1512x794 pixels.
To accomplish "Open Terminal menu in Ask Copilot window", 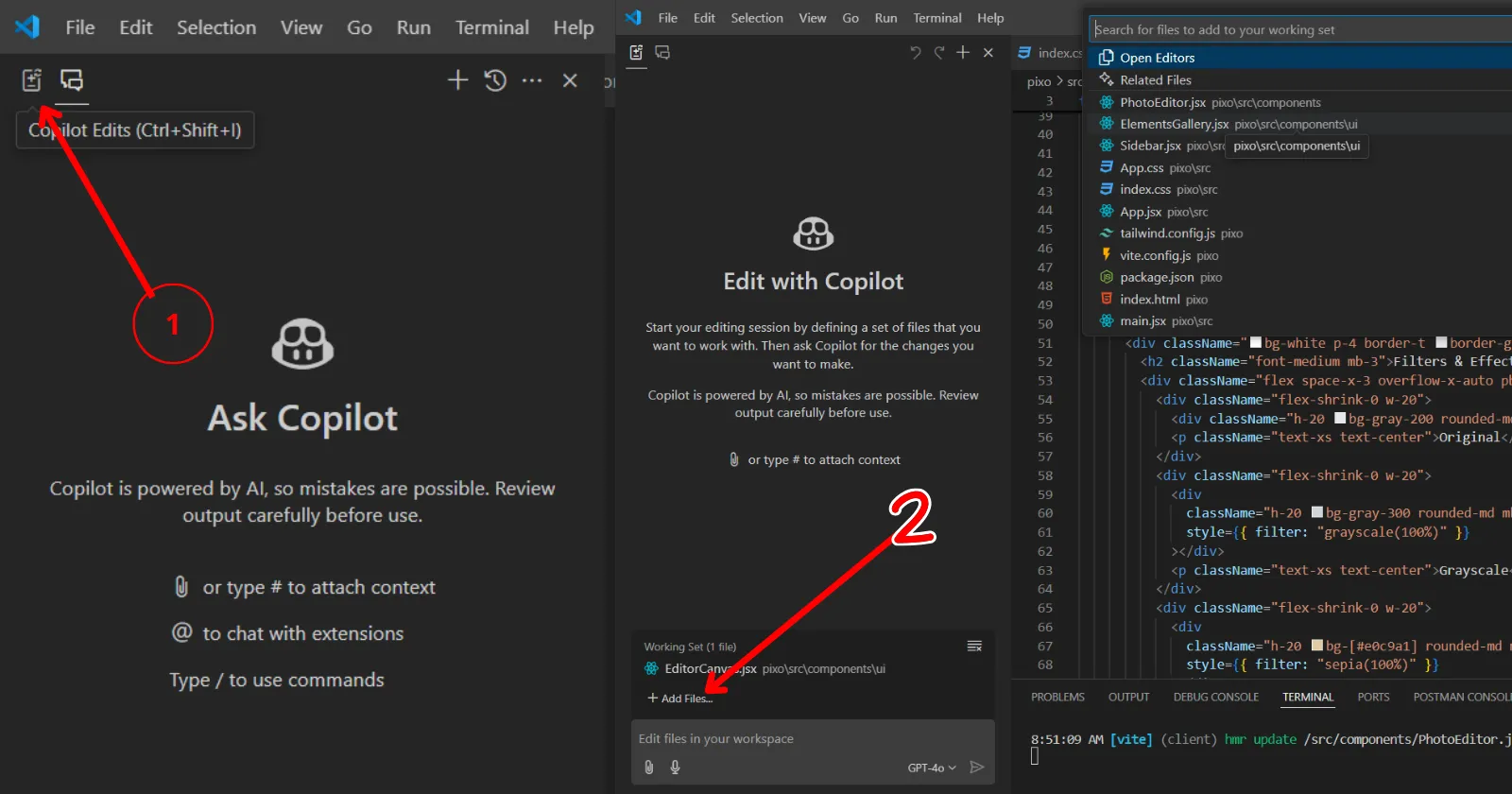I will [x=492, y=27].
